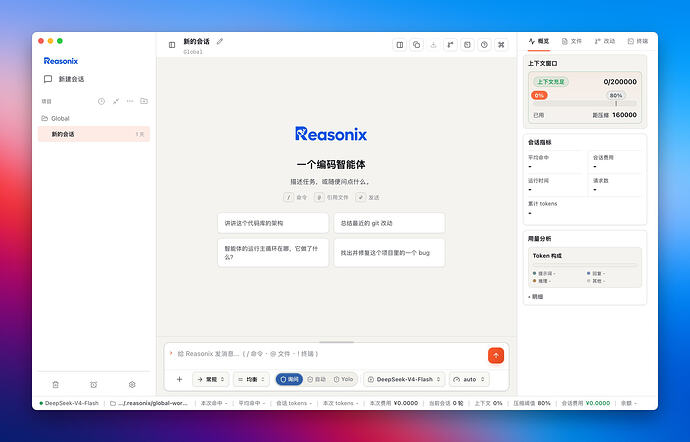Click 当前会话 0 轮 in the status bar
The image size is (690, 442).
click(x=446, y=403)
